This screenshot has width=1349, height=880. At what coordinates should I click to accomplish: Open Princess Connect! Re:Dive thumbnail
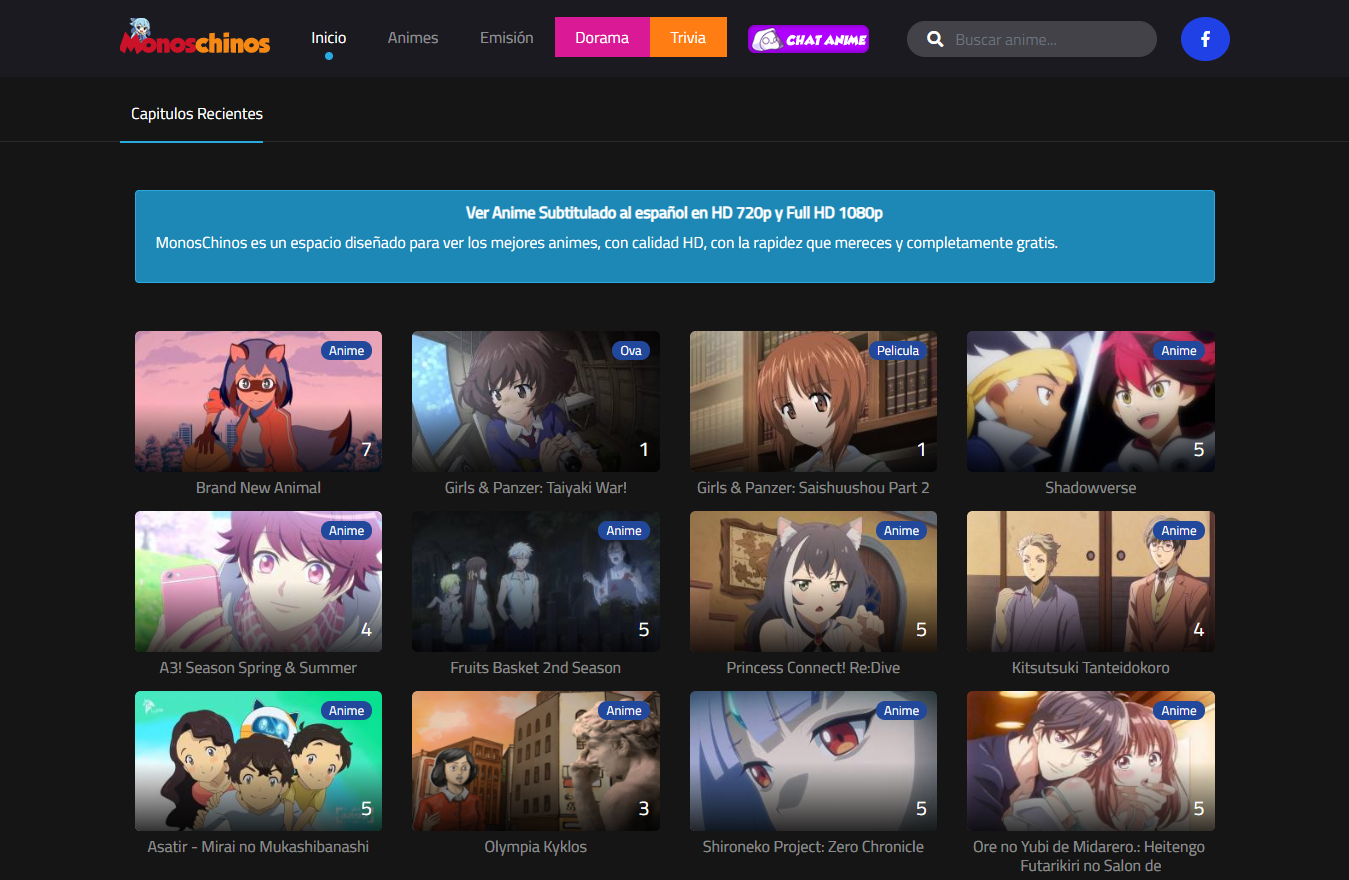813,581
